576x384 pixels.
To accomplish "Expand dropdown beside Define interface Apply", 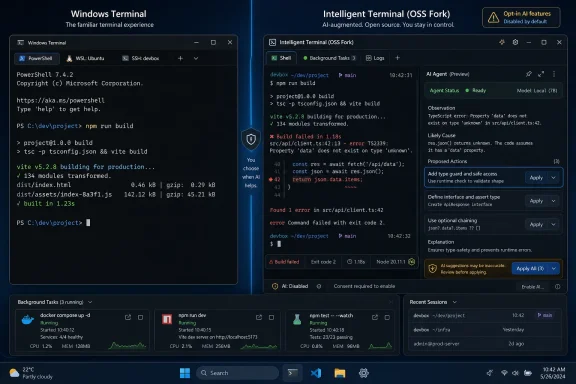I will coord(553,201).
